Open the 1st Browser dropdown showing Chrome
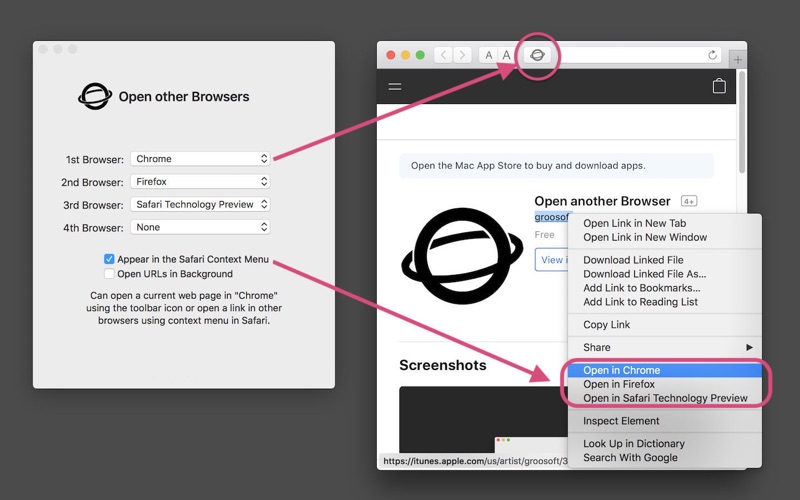 (x=200, y=159)
